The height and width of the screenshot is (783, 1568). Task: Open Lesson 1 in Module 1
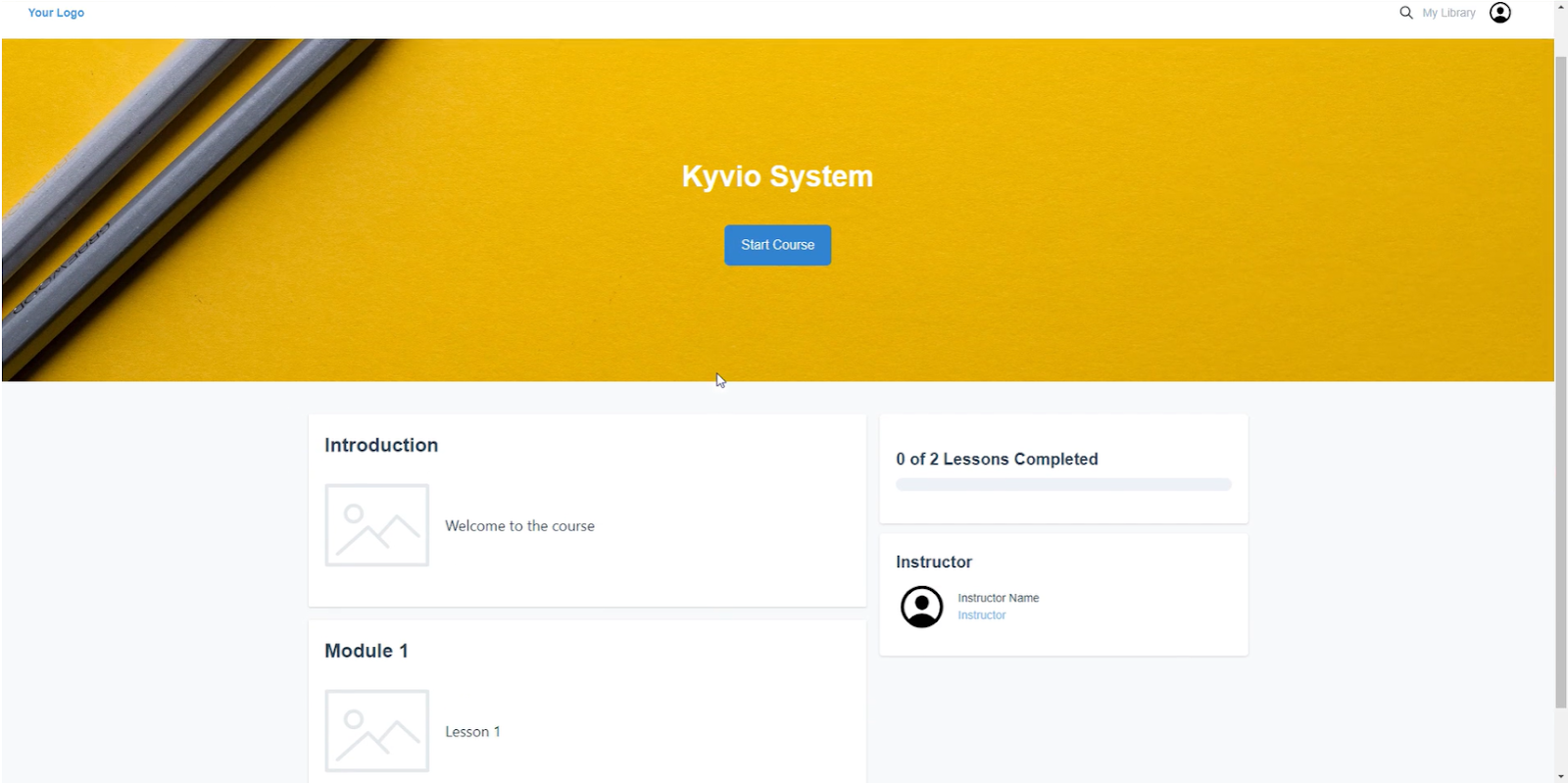pos(472,732)
